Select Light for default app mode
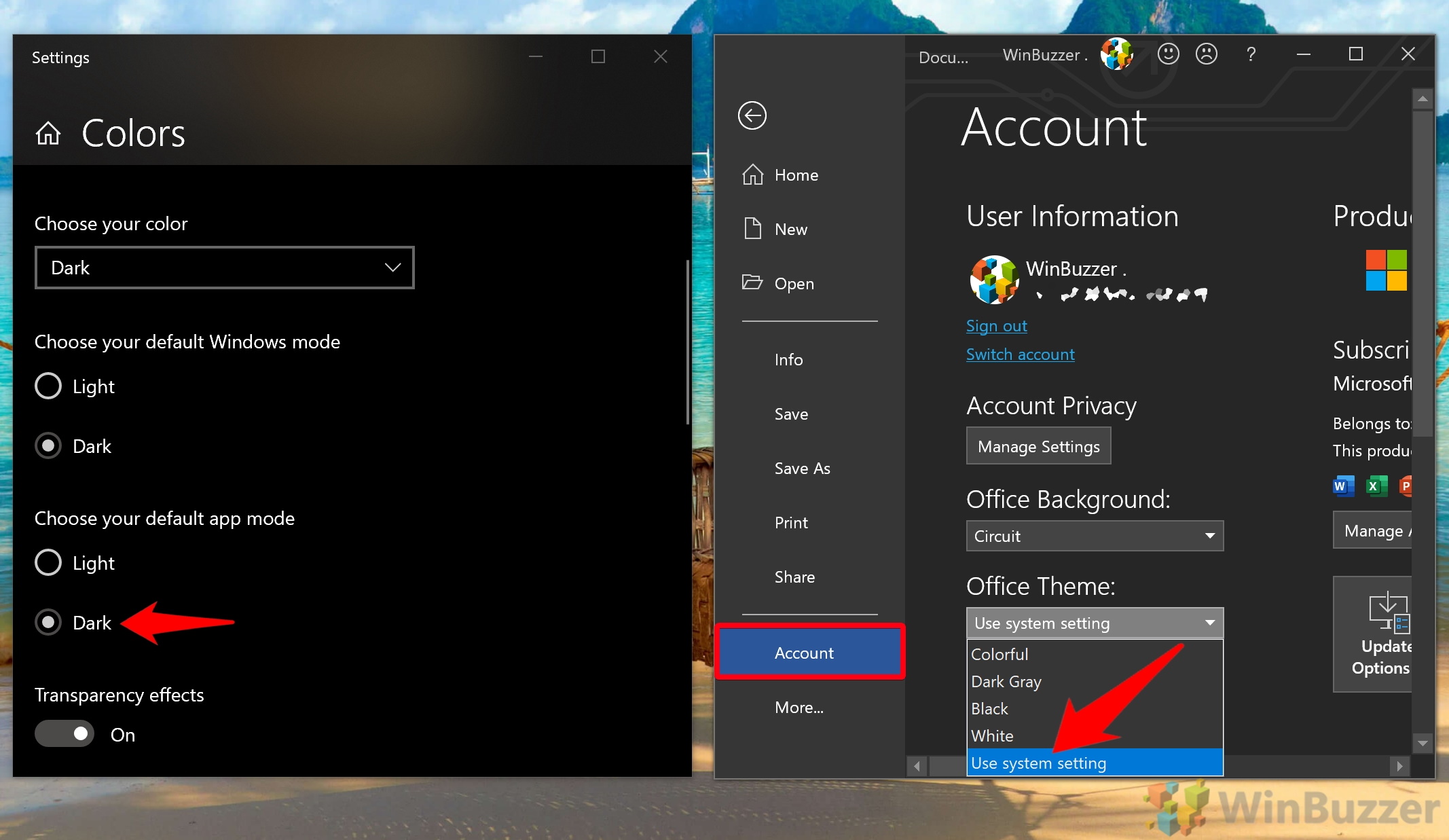1449x840 pixels. coord(48,562)
